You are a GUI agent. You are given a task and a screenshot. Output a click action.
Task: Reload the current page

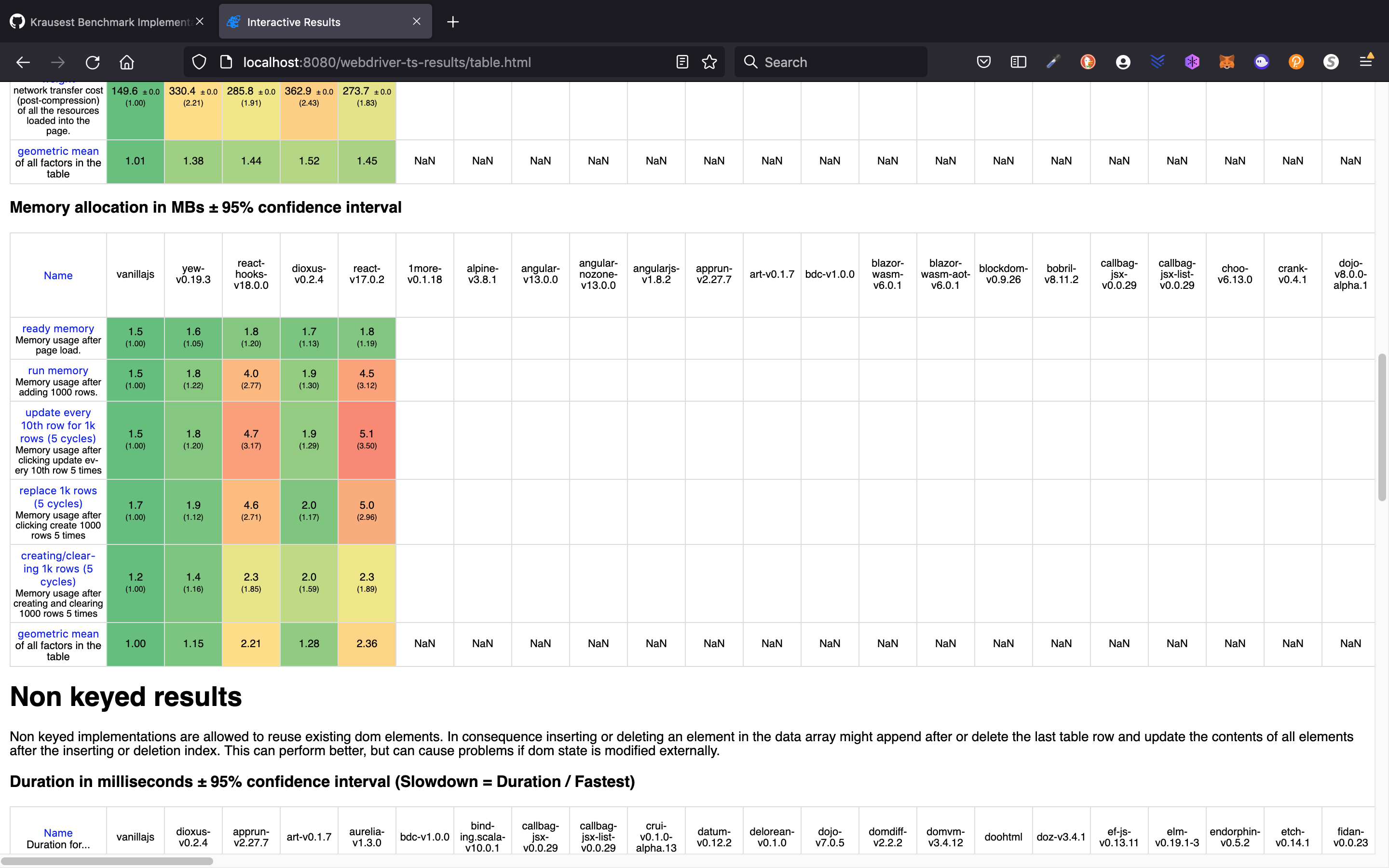coord(93,62)
